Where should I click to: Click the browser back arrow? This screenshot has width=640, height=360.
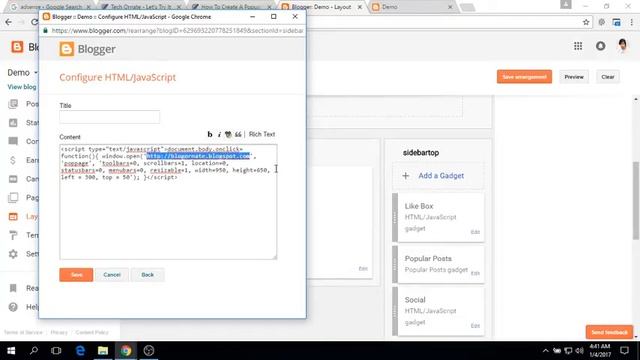click(x=9, y=22)
